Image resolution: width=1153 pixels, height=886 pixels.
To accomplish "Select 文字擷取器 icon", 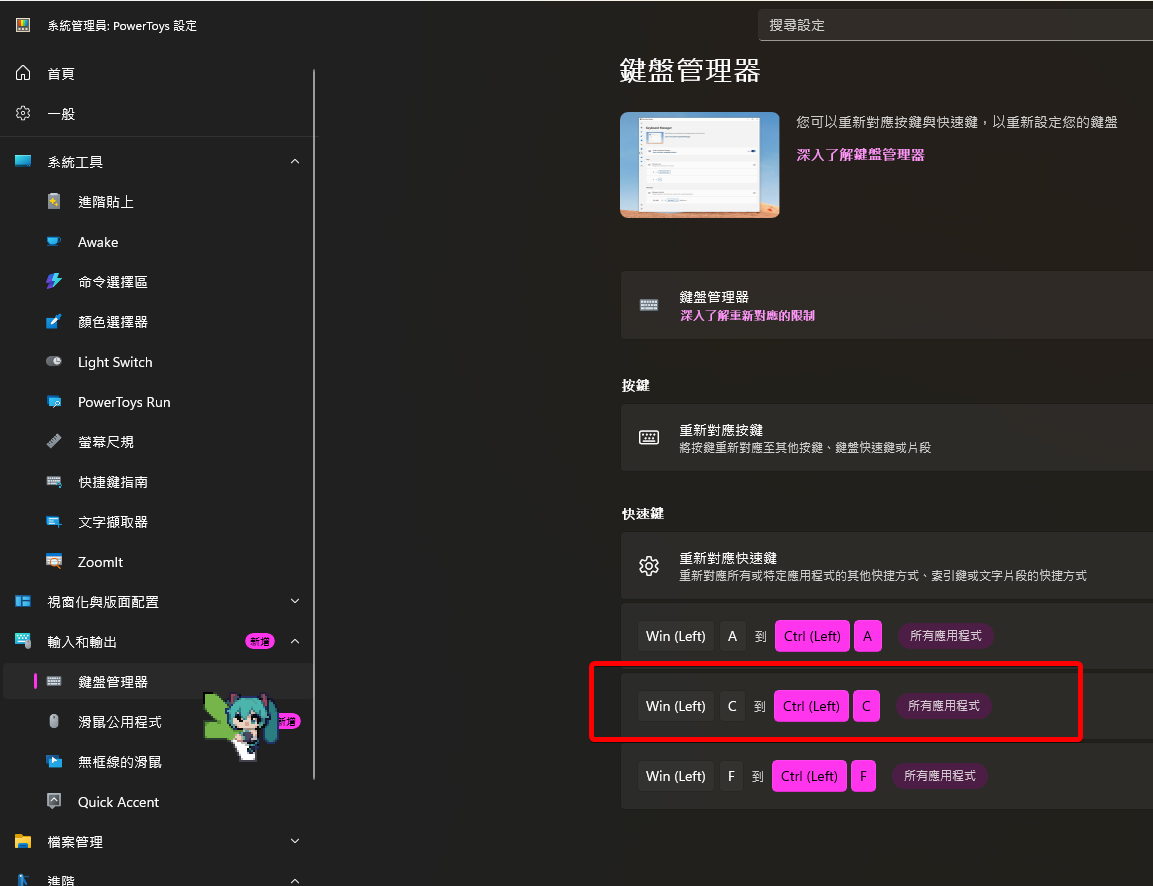I will point(54,521).
